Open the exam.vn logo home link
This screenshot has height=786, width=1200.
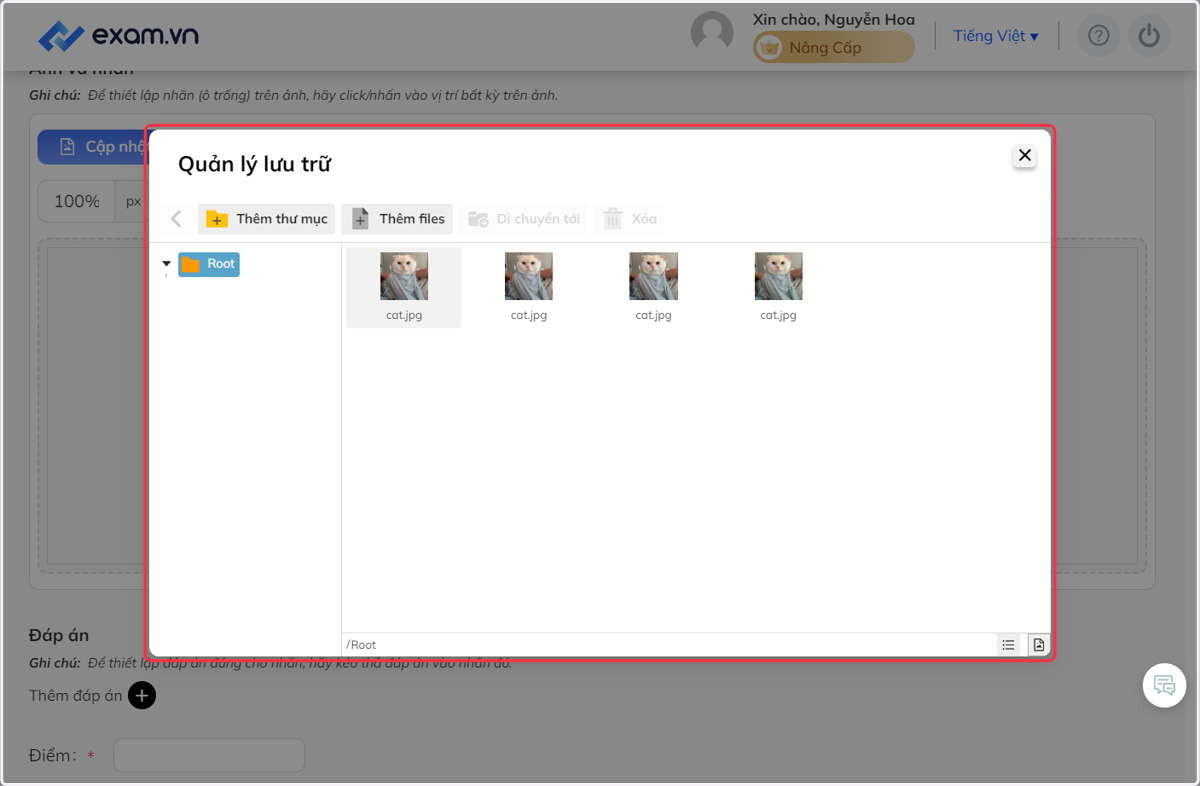coord(118,36)
